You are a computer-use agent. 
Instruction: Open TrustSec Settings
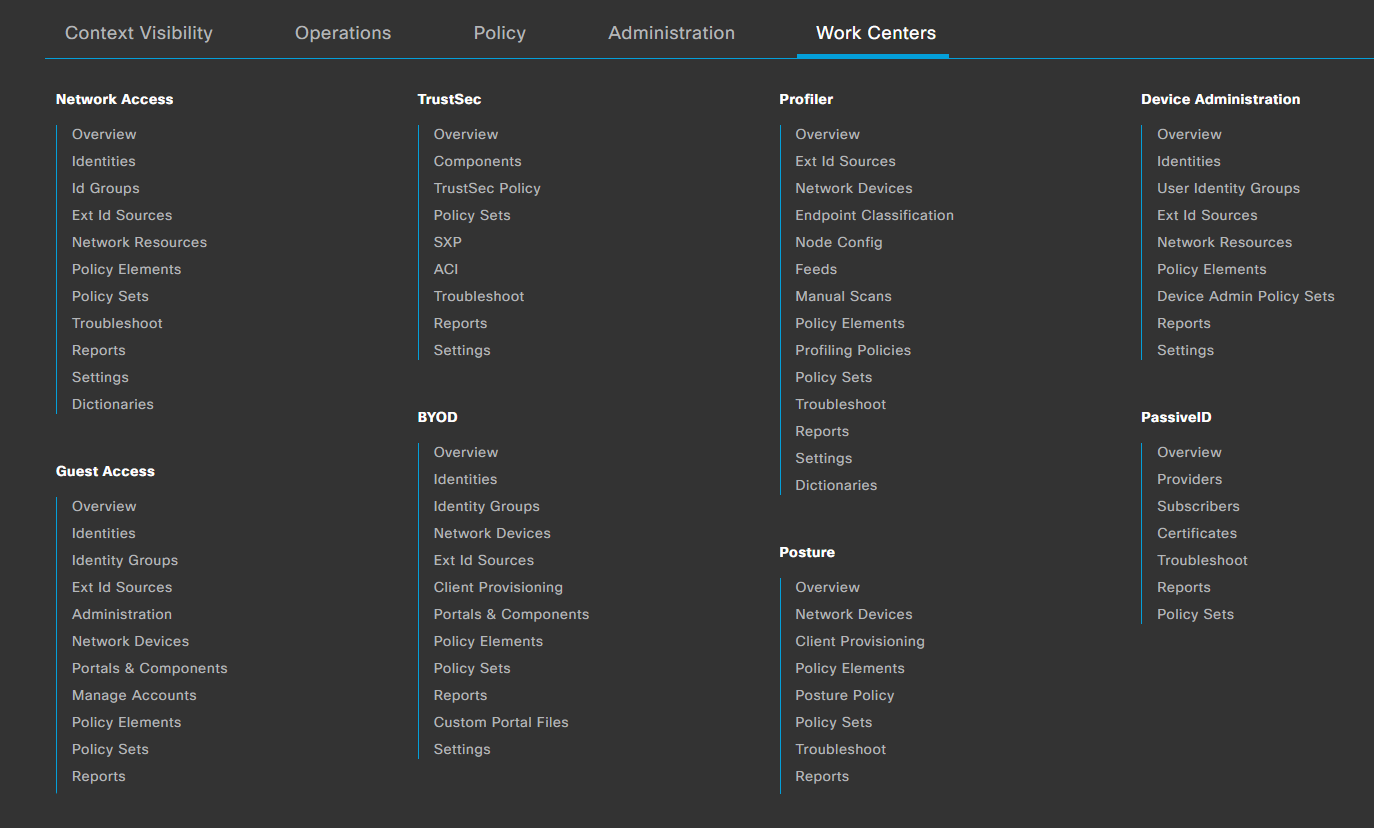click(462, 350)
